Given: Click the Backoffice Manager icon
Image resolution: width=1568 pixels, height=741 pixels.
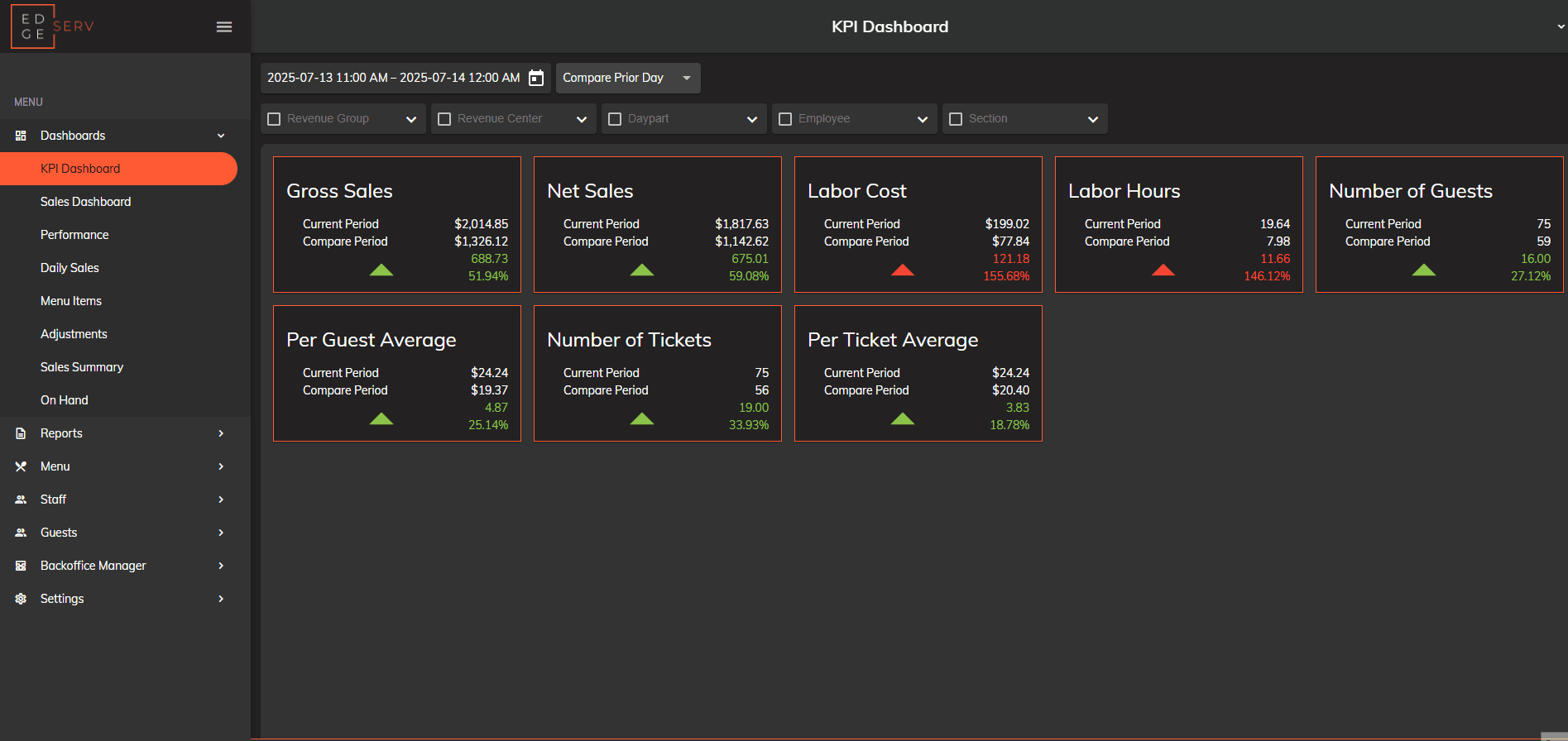Looking at the screenshot, I should pyautogui.click(x=21, y=566).
